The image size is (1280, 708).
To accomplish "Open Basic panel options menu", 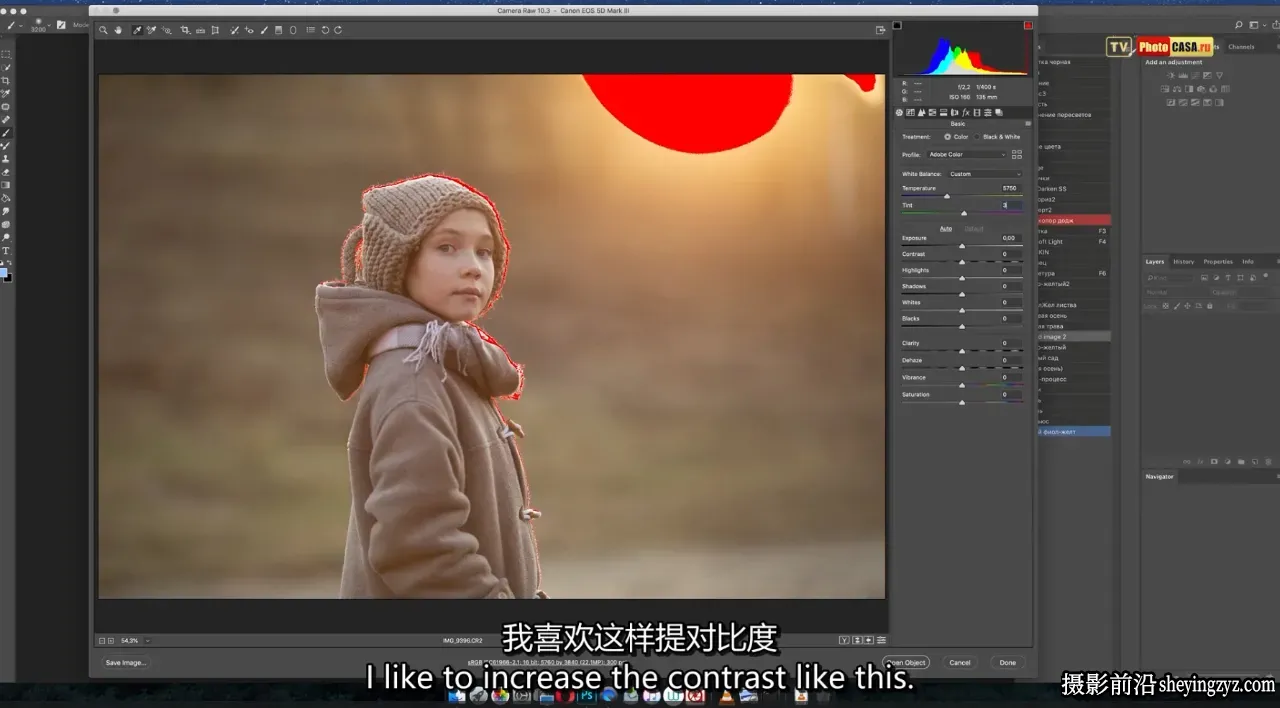I will [x=1028, y=123].
